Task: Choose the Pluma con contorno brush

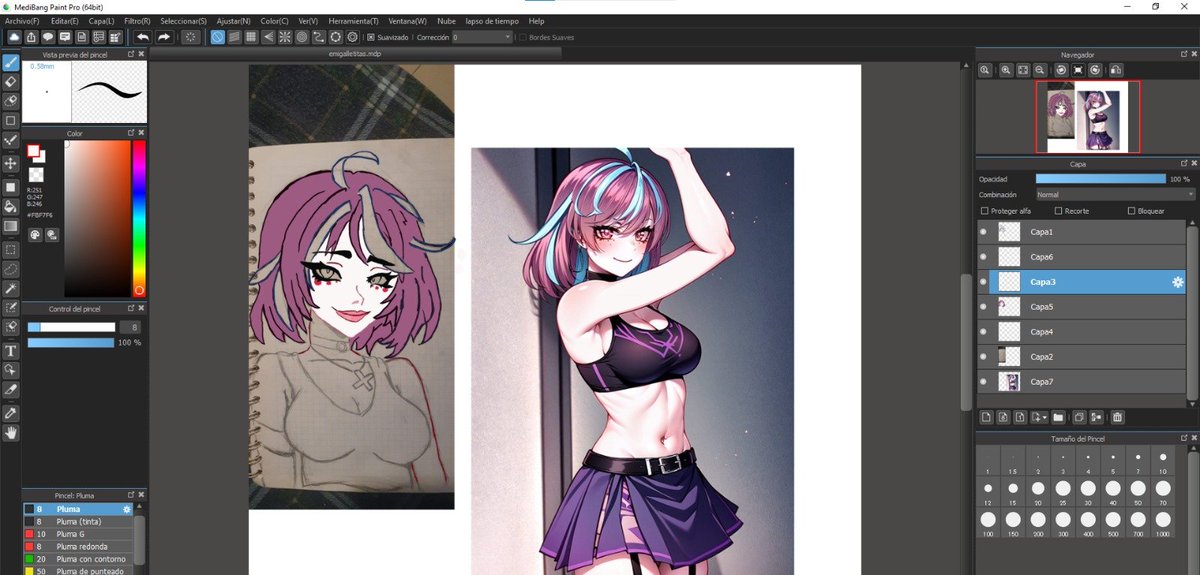Action: [78, 559]
